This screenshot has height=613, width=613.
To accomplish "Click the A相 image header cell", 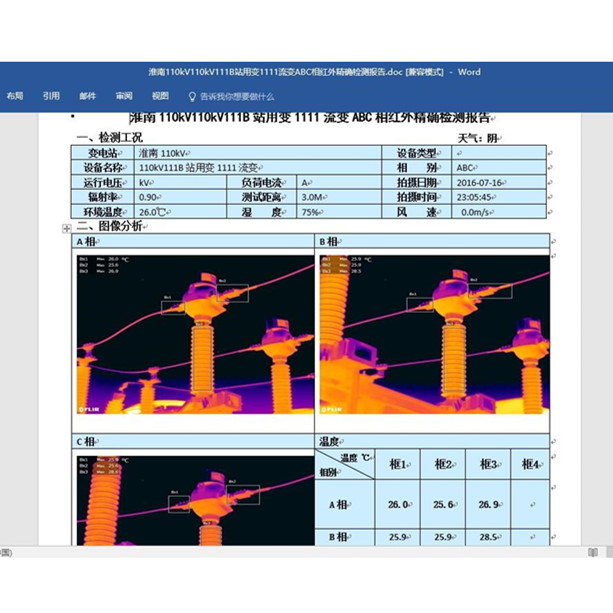I will [193, 242].
